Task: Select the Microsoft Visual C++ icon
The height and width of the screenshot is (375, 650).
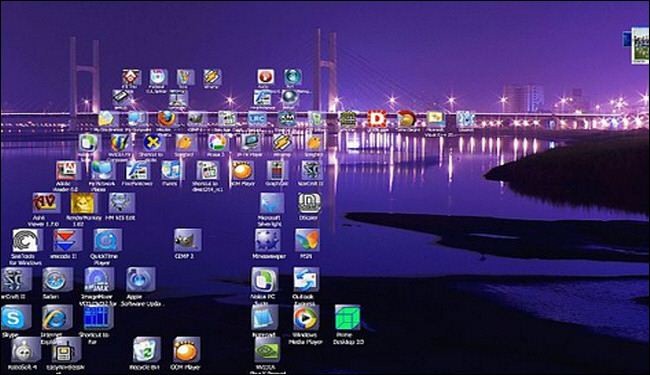Action: point(436,119)
